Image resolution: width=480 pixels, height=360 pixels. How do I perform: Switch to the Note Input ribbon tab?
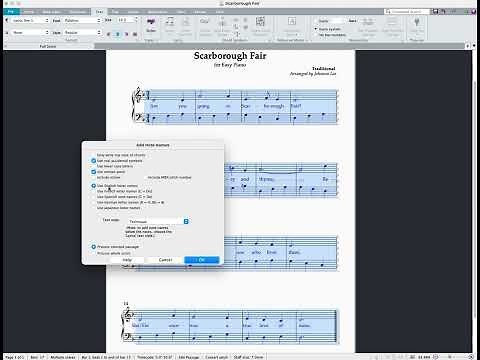click(51, 12)
